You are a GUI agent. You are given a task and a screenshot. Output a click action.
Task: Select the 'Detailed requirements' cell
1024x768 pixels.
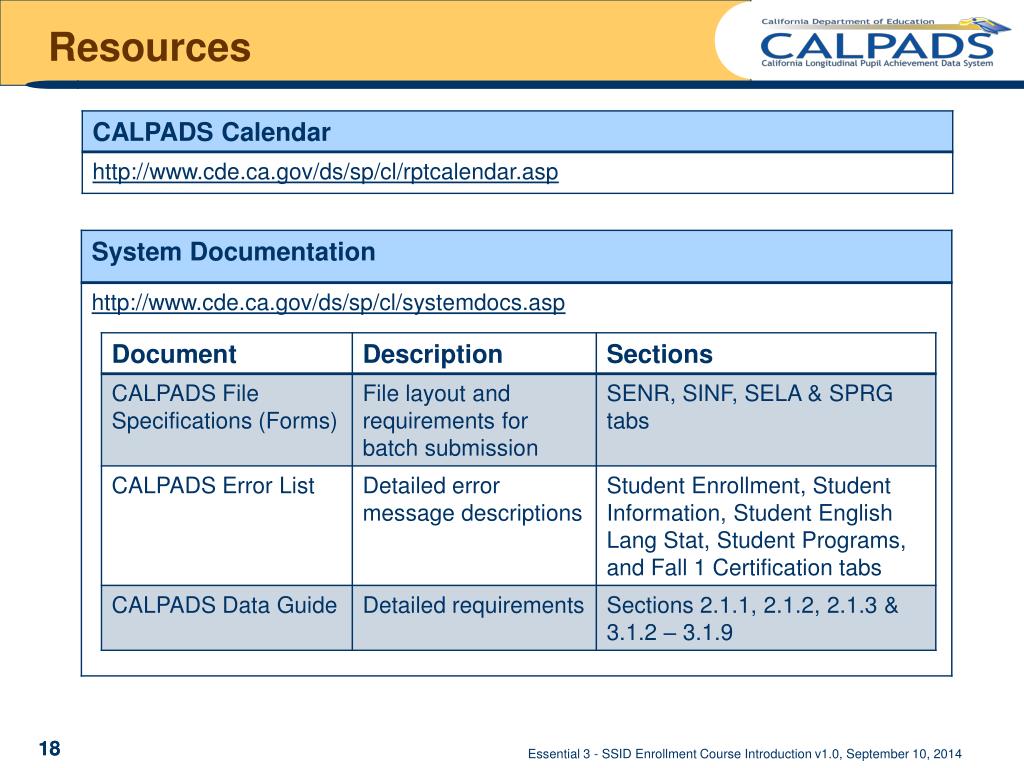click(x=474, y=618)
